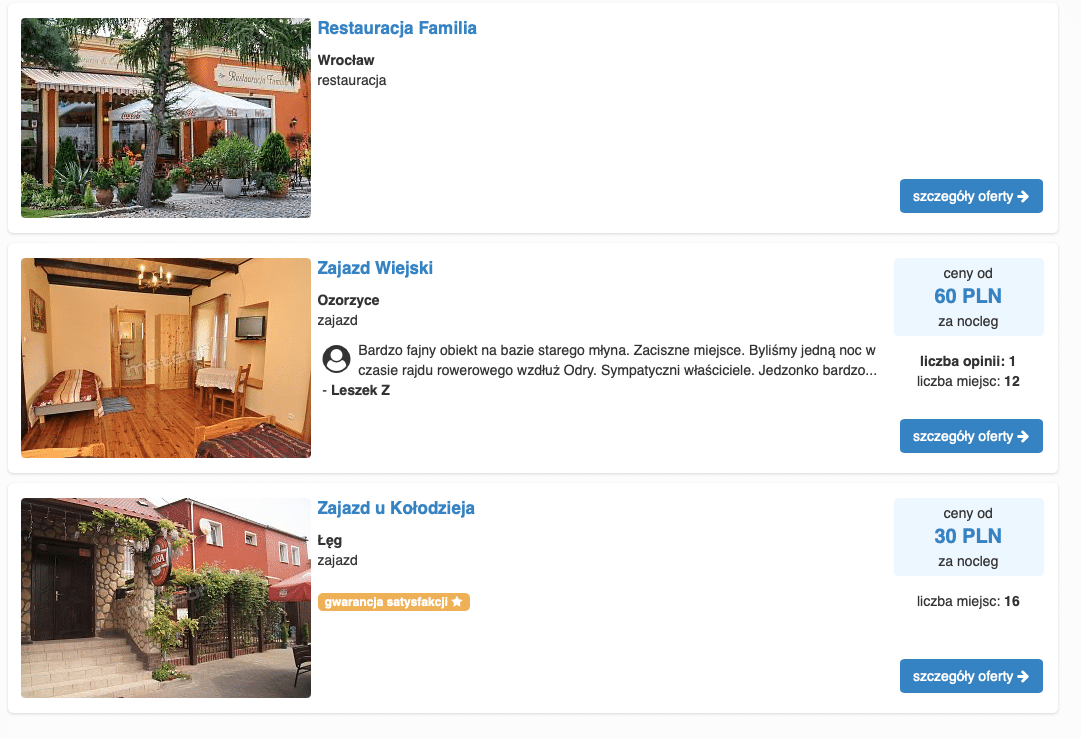Click the liczba opinii: 1 label

click(x=968, y=361)
